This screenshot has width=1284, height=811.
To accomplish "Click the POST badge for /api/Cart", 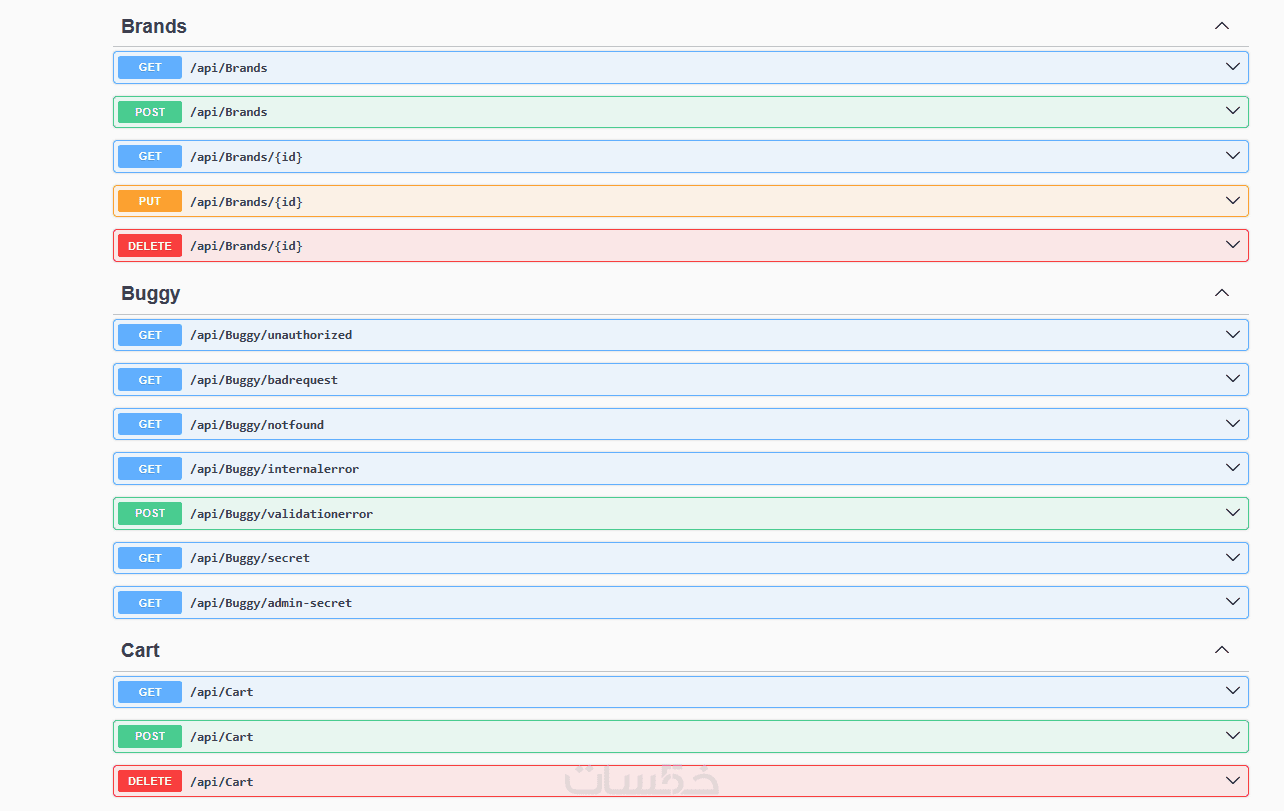I will pos(150,736).
